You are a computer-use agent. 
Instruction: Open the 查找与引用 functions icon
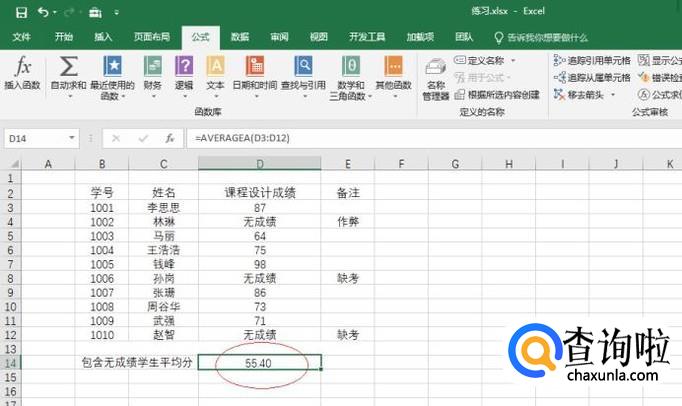(303, 67)
